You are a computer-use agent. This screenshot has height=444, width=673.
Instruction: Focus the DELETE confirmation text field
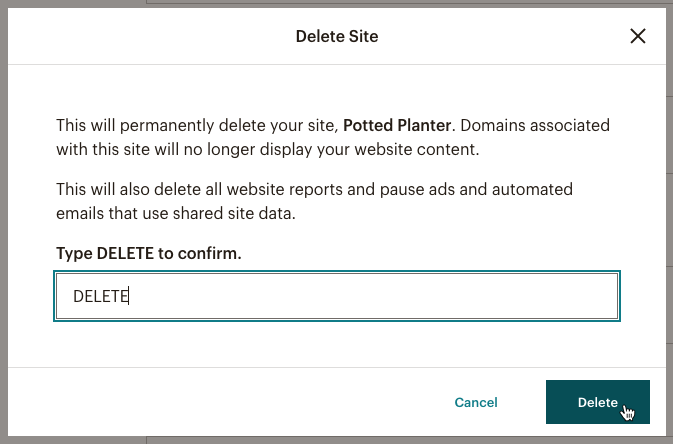click(x=337, y=296)
